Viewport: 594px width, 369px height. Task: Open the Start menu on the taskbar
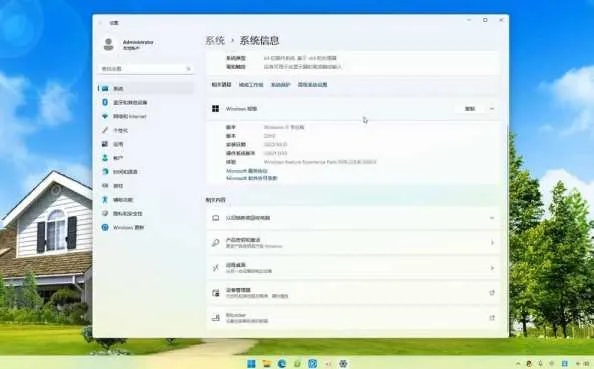pos(251,364)
